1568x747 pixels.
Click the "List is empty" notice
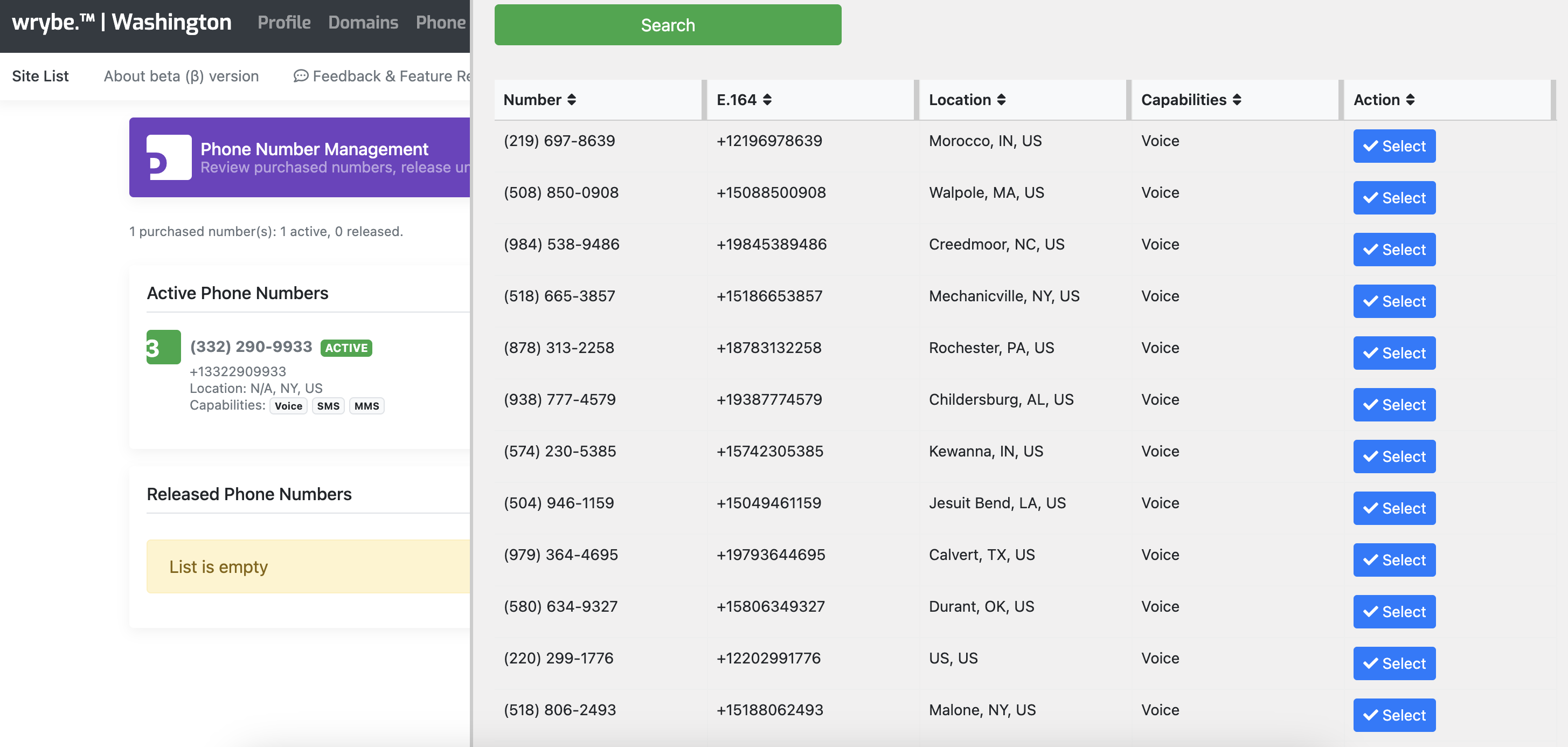[219, 566]
